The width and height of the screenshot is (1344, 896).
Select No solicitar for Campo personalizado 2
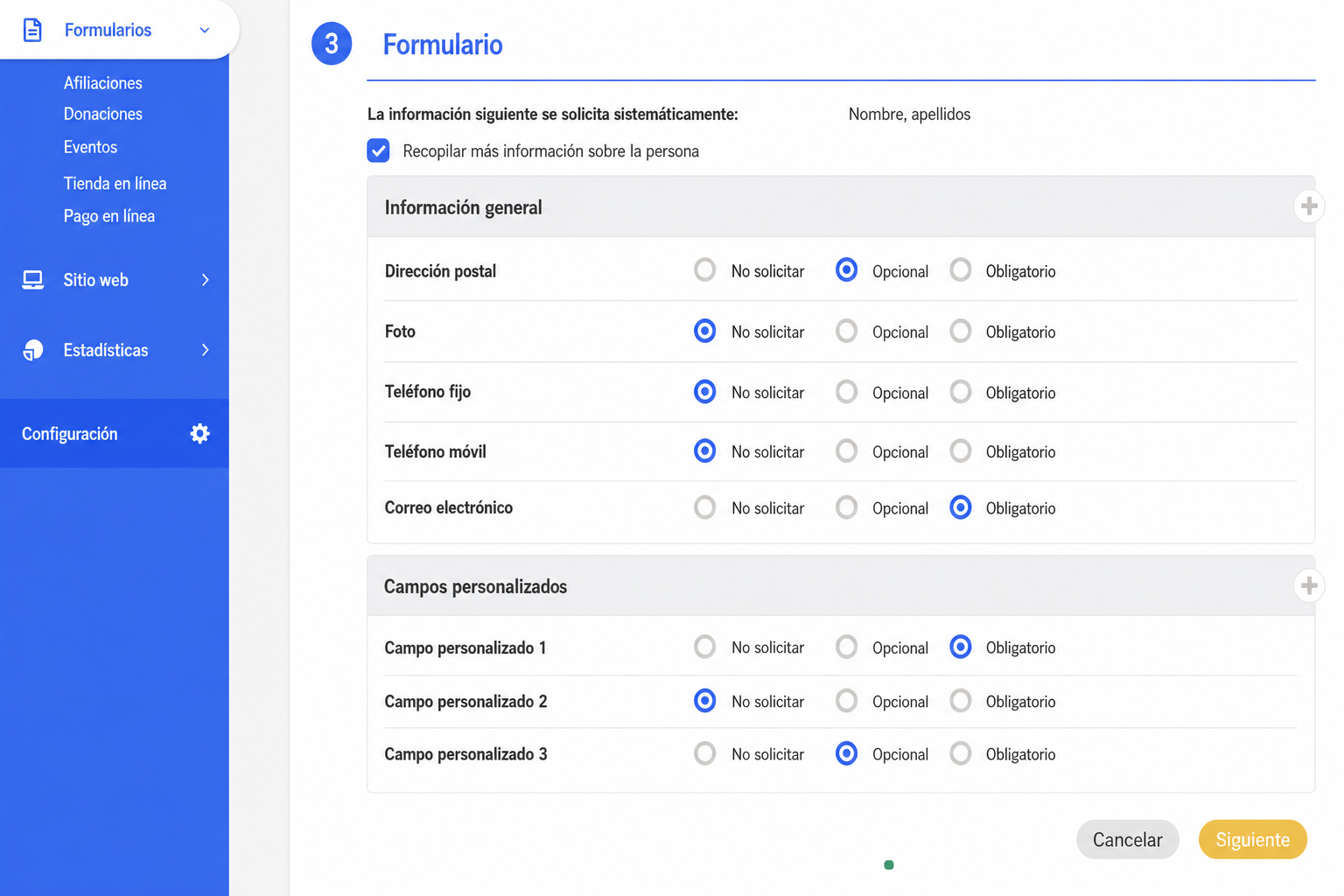point(704,701)
